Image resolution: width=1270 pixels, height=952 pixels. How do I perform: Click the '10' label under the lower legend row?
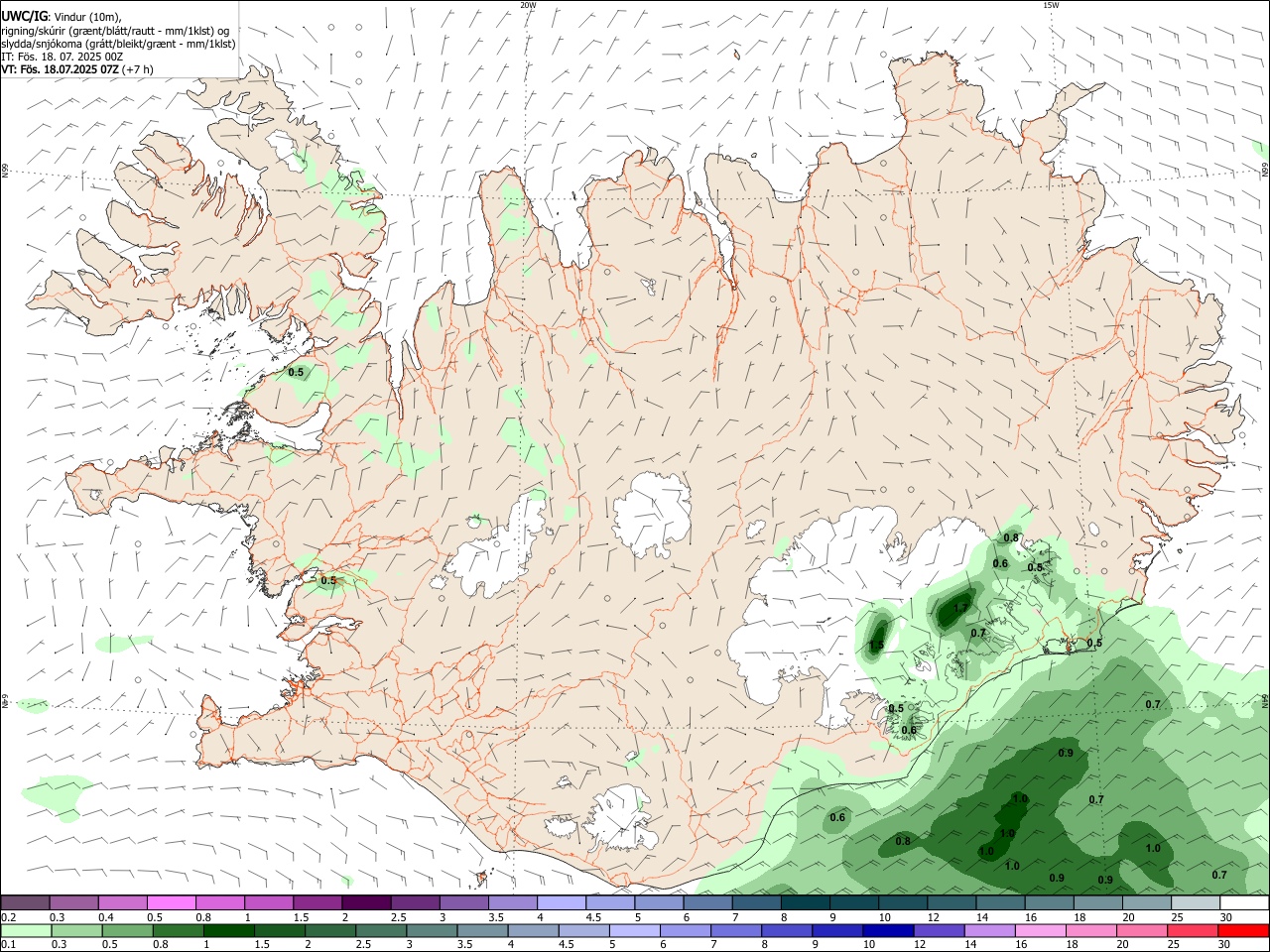tap(868, 945)
